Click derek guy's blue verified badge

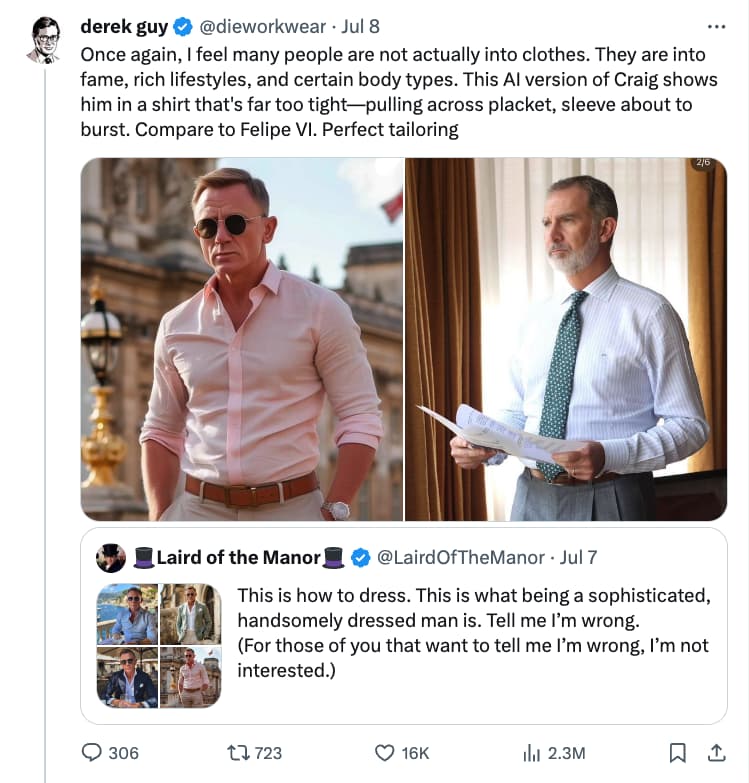pyautogui.click(x=183, y=26)
